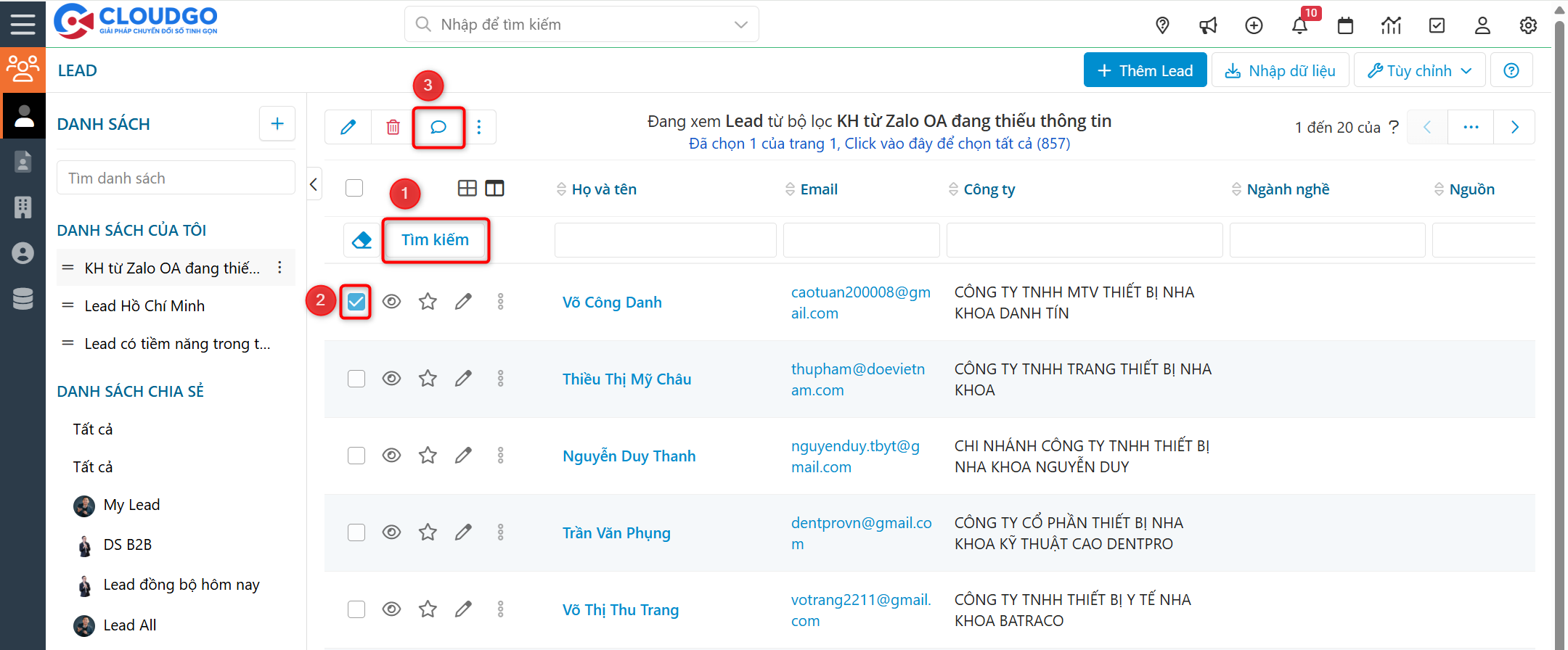Click the page vertical scrollbar
1568x650 pixels.
pos(1559,326)
